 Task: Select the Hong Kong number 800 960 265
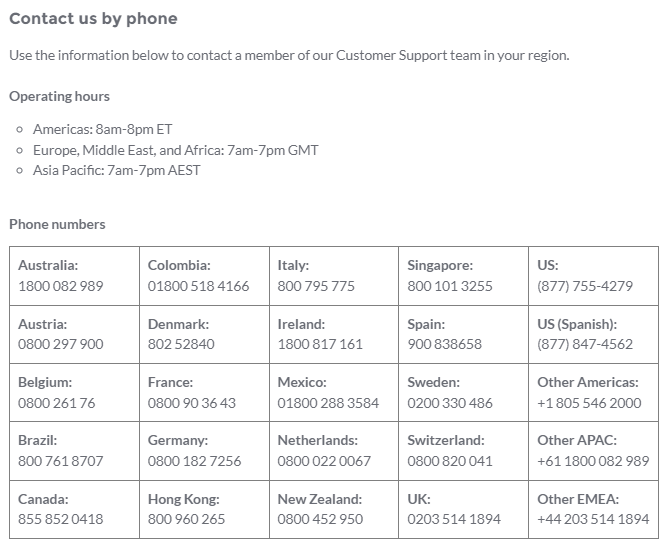[186, 519]
